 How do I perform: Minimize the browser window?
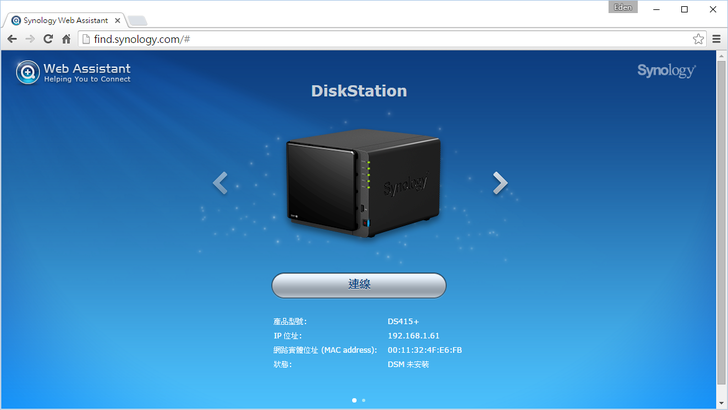coord(656,9)
